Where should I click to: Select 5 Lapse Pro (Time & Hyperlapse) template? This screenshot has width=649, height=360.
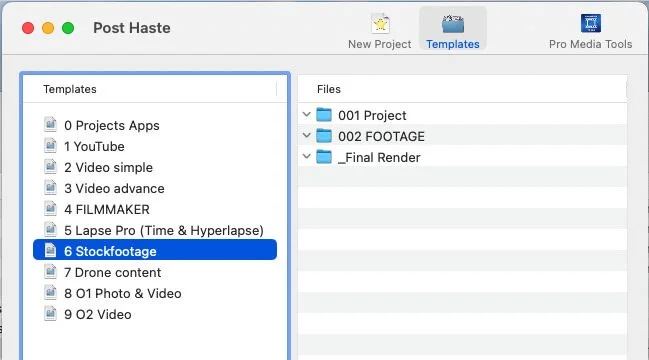pos(164,230)
